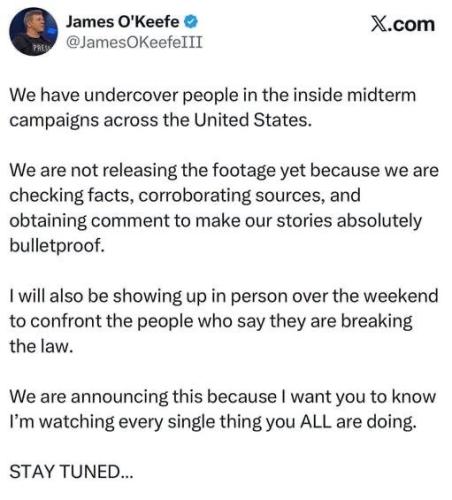Click the X logo at top right
This screenshot has height=500, width=452.
tap(379, 24)
